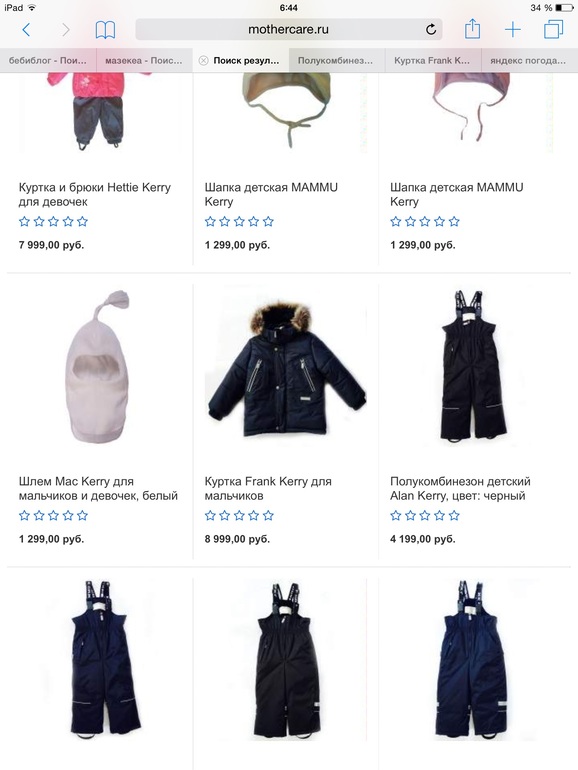Select the white balaclava helmet image
The image size is (578, 770).
tap(99, 367)
